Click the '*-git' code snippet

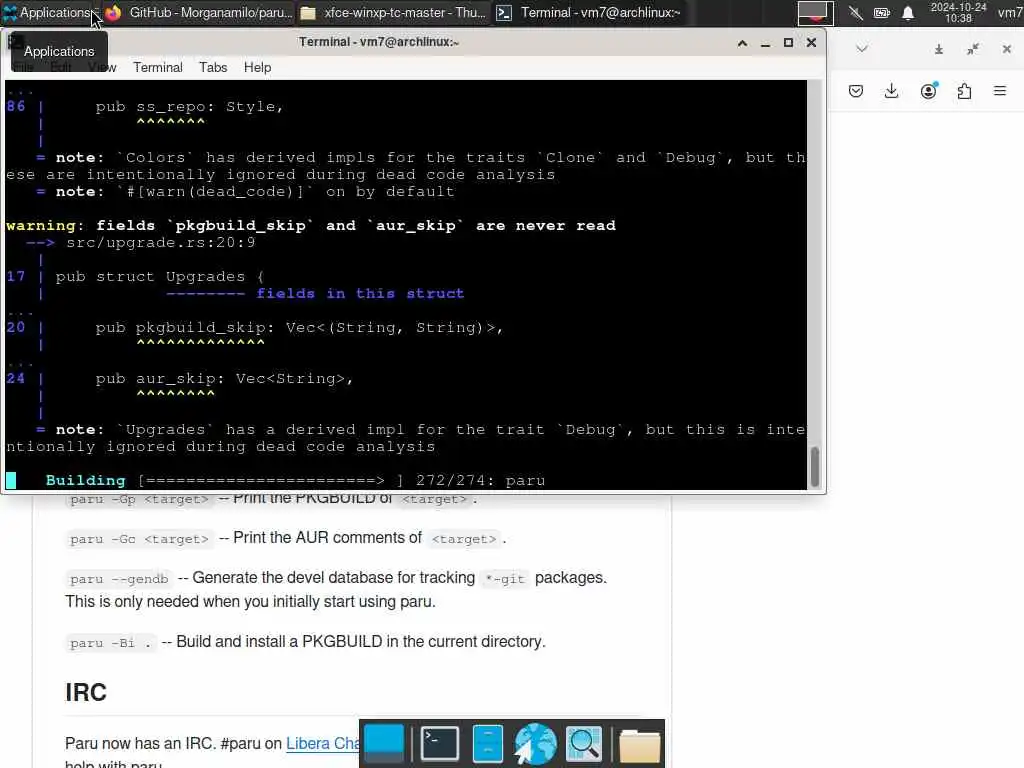tap(505, 579)
